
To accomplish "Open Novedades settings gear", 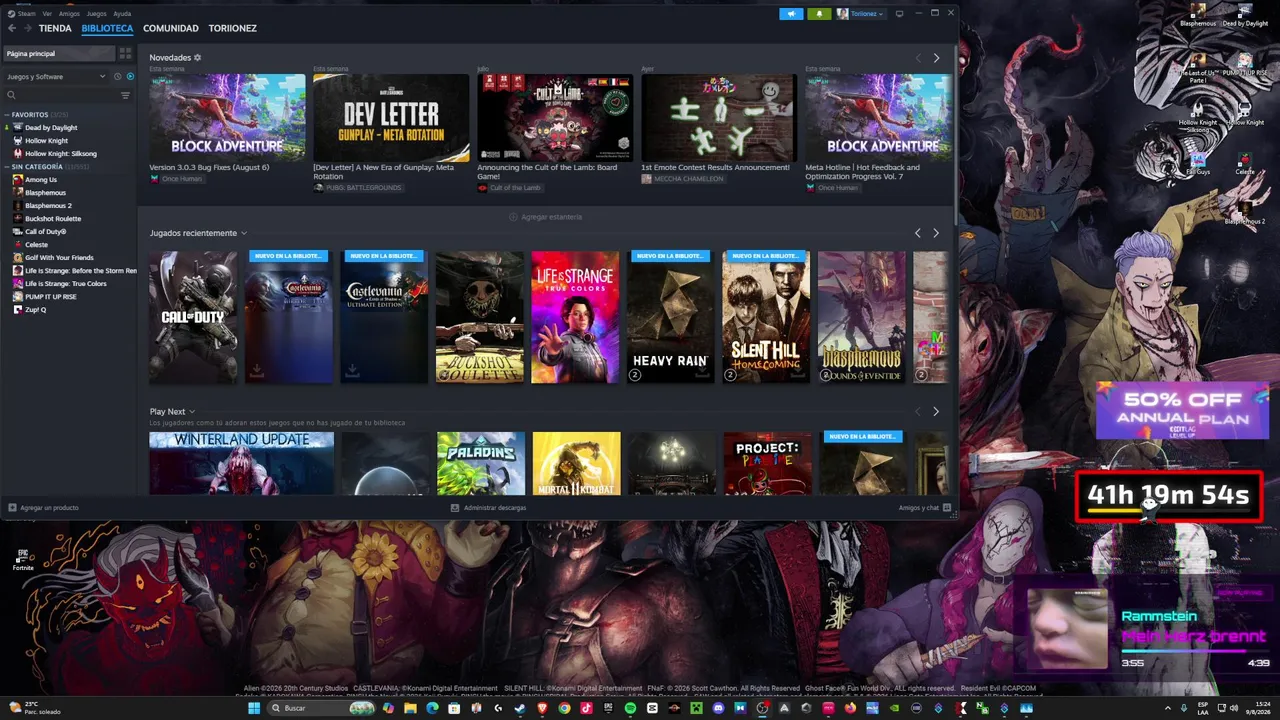I will click(198, 58).
